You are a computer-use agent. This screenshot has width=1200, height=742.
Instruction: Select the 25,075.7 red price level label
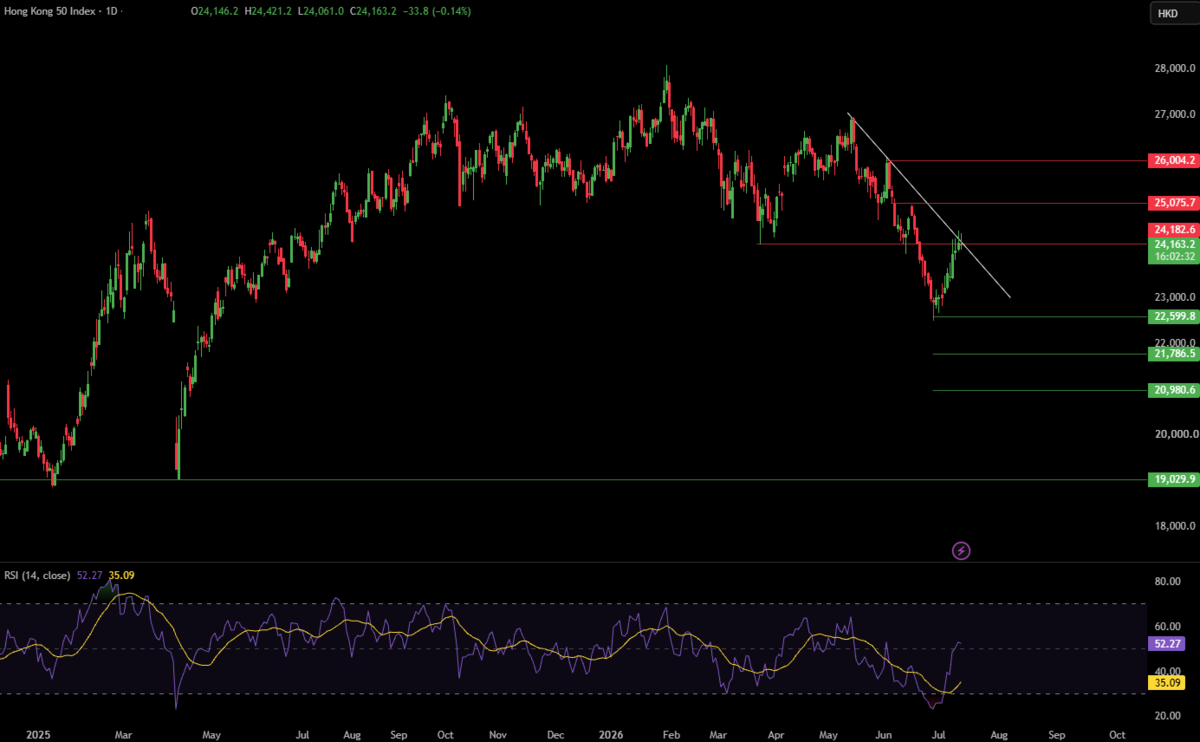tap(1174, 203)
